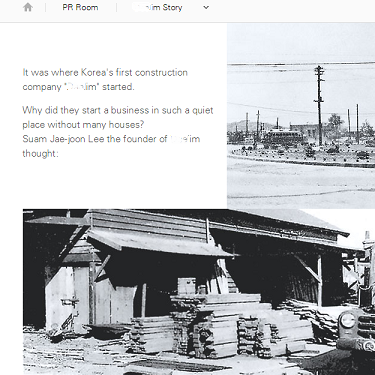Open the lumber yard photograph
The width and height of the screenshot is (375, 375).
tap(199, 292)
